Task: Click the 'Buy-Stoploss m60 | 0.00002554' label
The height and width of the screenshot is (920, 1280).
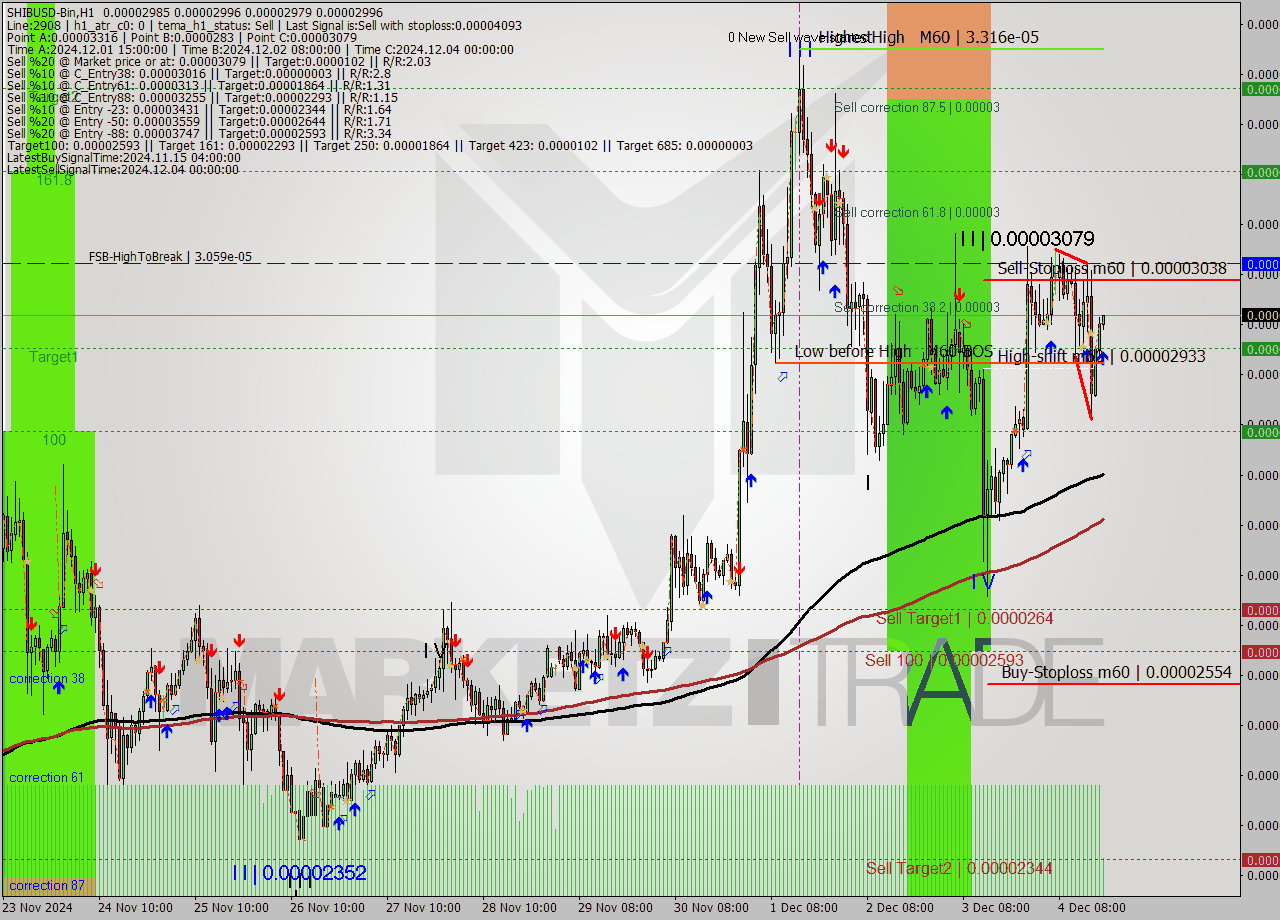Action: click(1116, 673)
